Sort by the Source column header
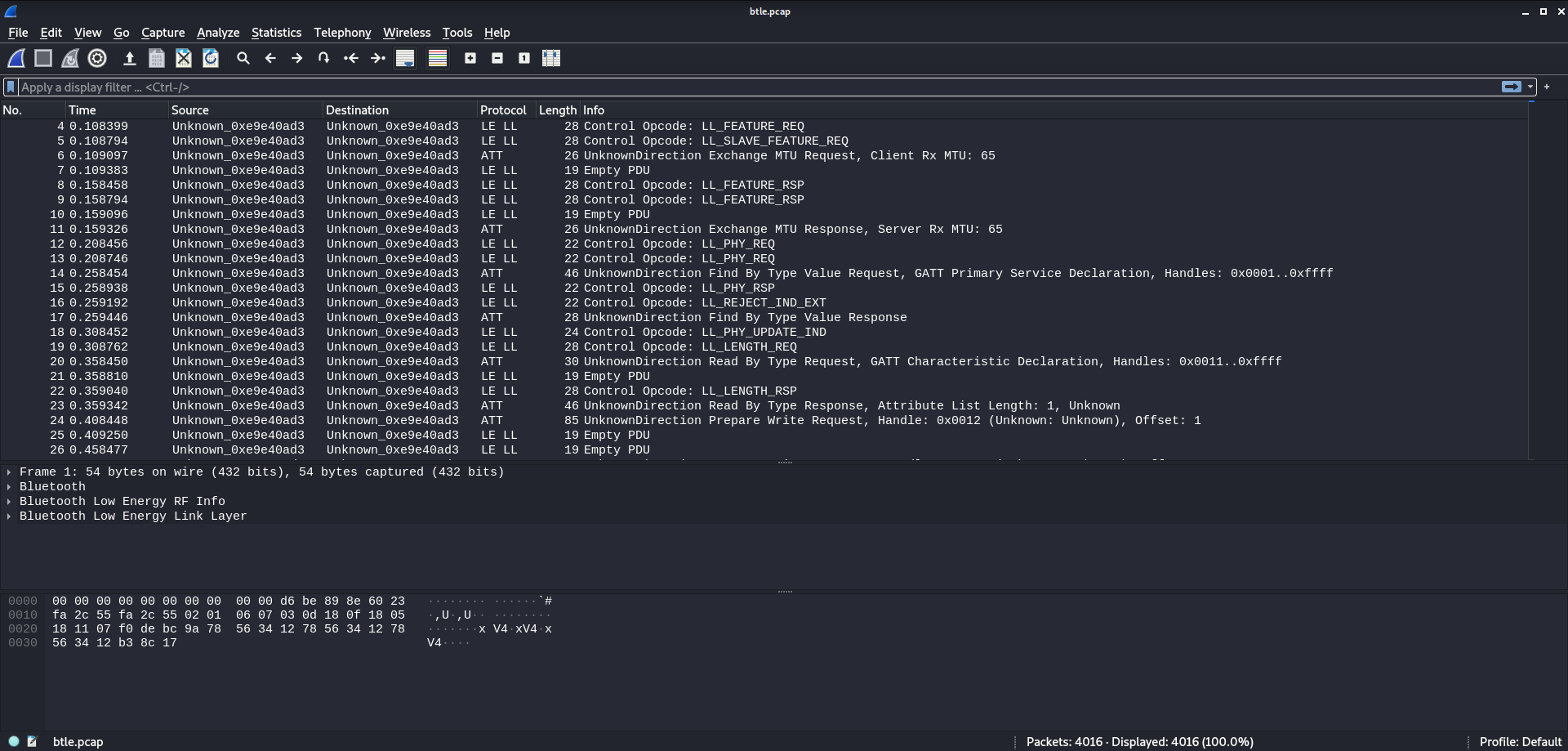The height and width of the screenshot is (751, 1568). pos(245,110)
